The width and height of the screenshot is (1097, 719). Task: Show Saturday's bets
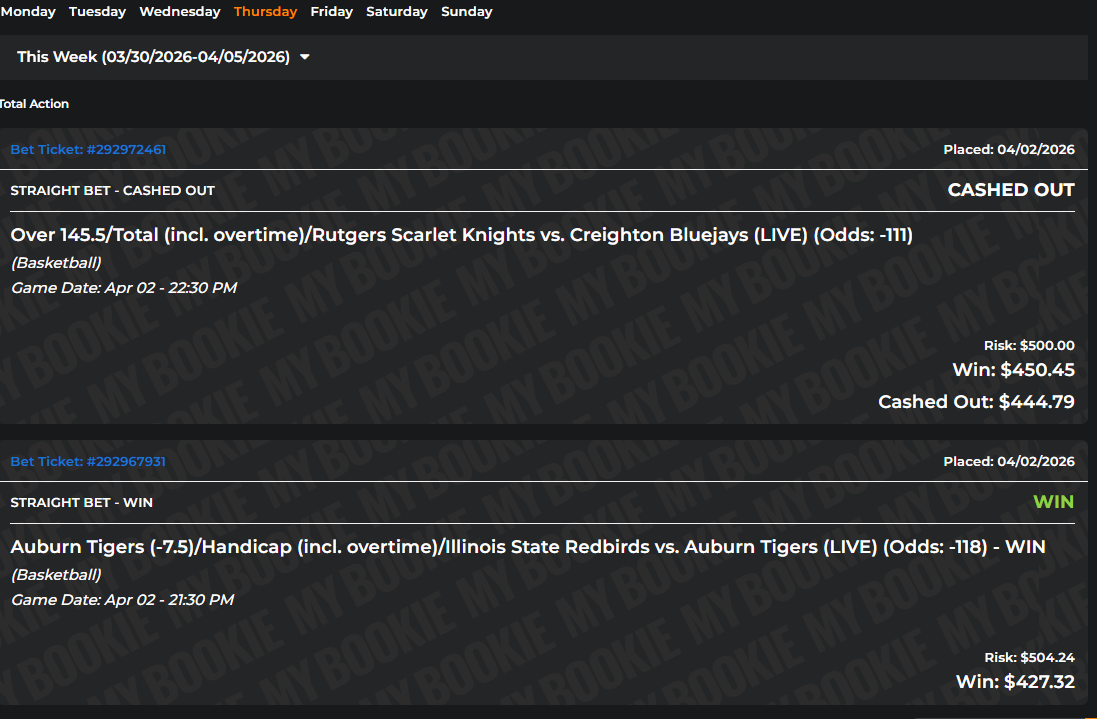point(396,12)
